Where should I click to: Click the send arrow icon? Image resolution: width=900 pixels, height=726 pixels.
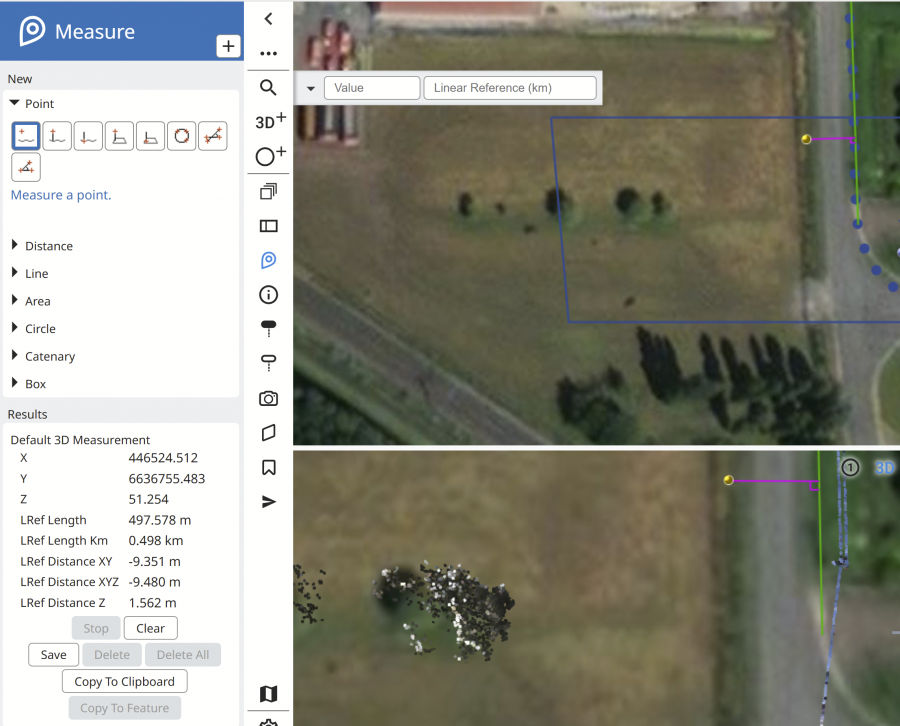(x=268, y=502)
